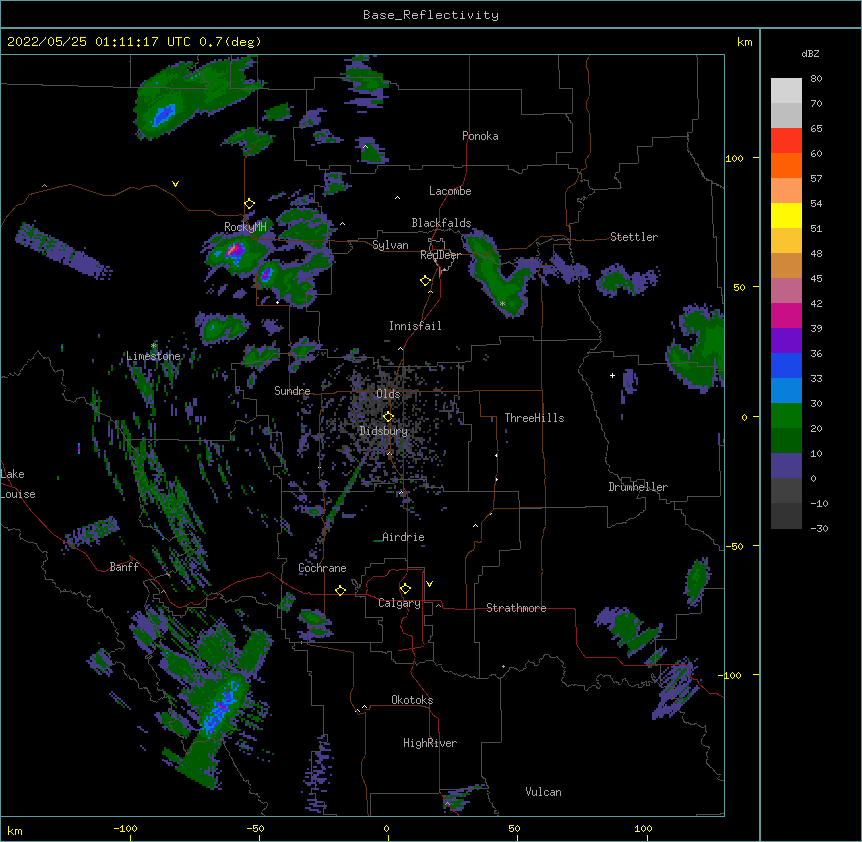Image resolution: width=862 pixels, height=842 pixels.
Task: Click the Stettler city label
Action: [x=634, y=237]
